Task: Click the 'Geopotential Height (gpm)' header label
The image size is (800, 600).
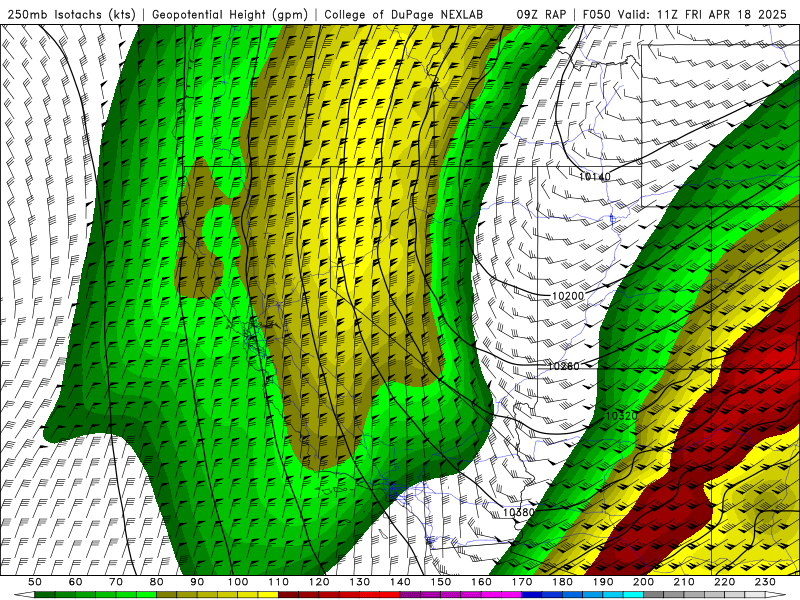Action: click(x=230, y=14)
